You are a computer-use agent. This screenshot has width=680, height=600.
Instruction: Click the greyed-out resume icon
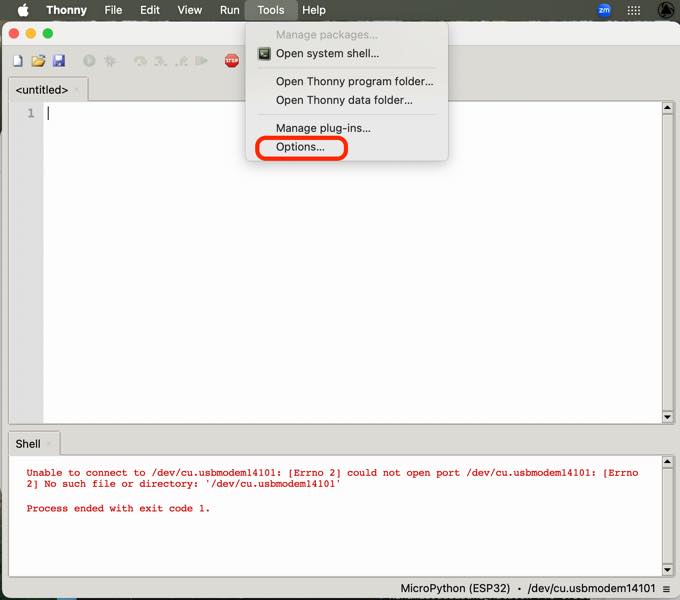[202, 61]
